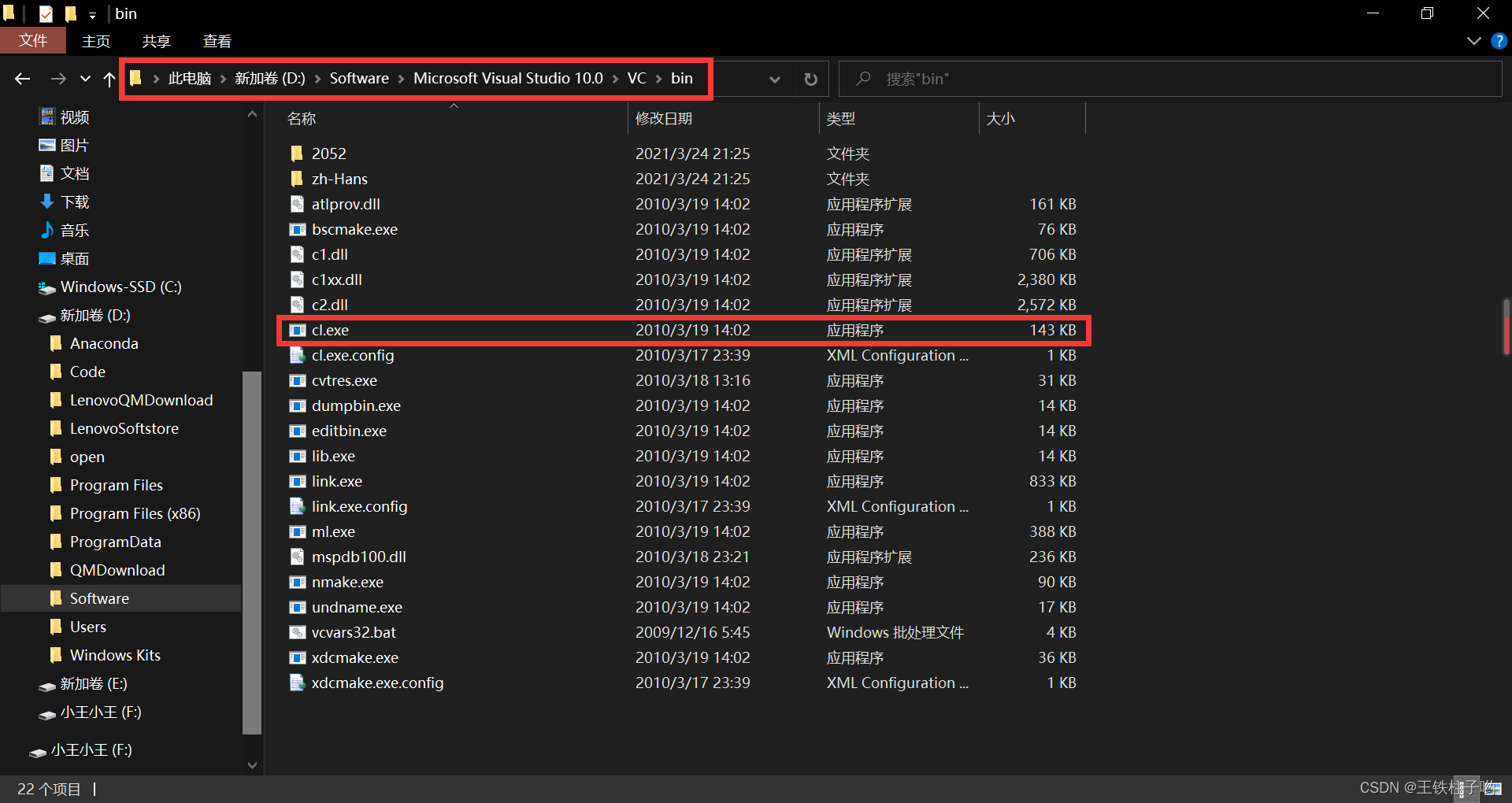The height and width of the screenshot is (803, 1512).
Task: Click the search magnifier icon
Action: 863,79
